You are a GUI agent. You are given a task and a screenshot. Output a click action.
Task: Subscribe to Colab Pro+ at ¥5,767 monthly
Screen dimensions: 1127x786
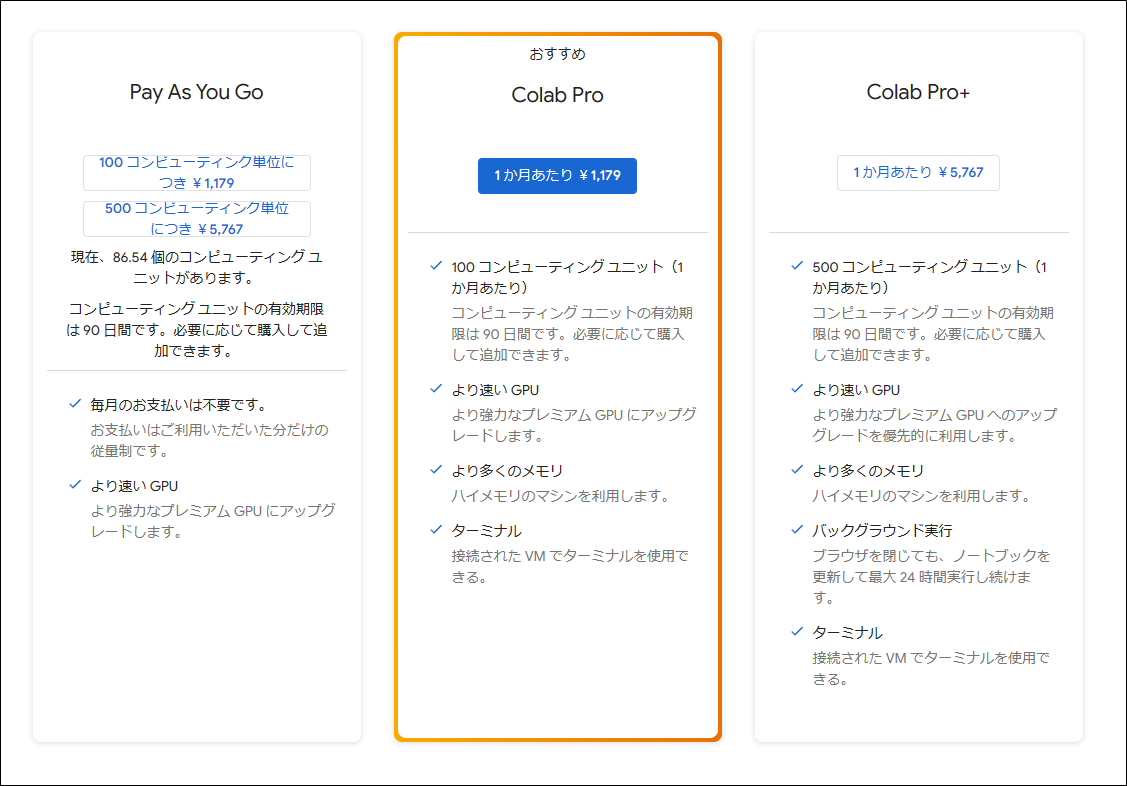[x=918, y=172]
